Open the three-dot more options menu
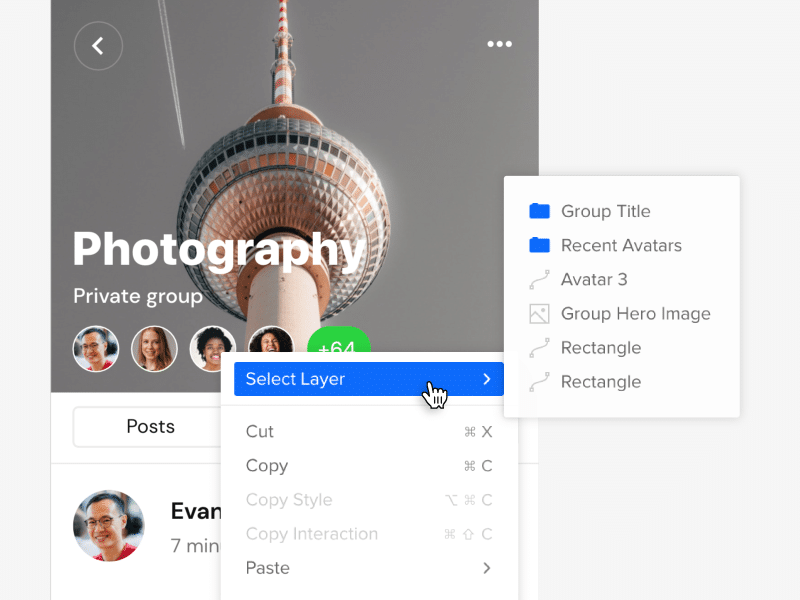Screen dimensions: 800x600 point(499,44)
